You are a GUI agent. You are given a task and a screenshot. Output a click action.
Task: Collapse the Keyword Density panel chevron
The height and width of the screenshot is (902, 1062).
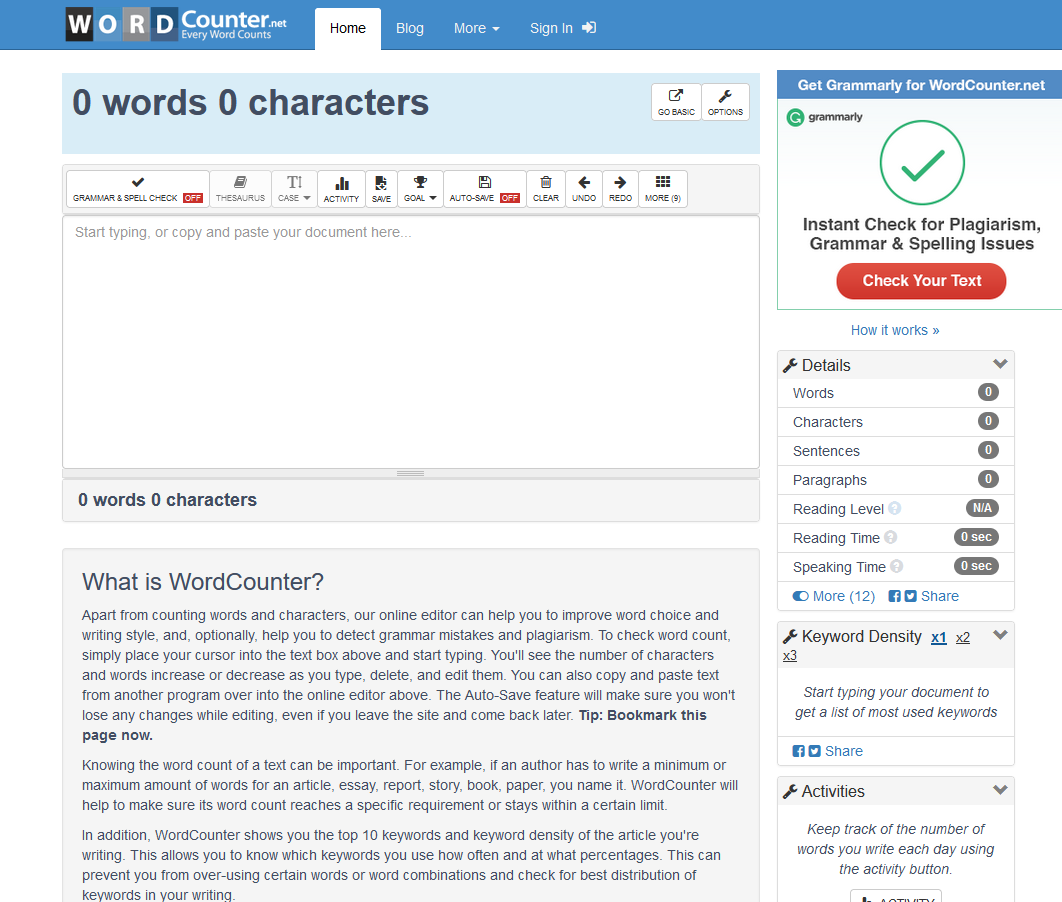1000,635
